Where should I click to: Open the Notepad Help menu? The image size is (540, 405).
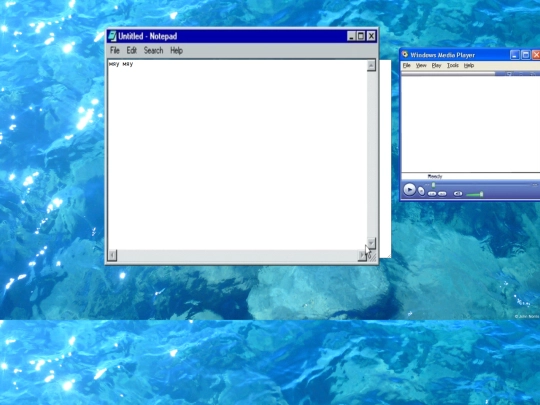pos(176,51)
